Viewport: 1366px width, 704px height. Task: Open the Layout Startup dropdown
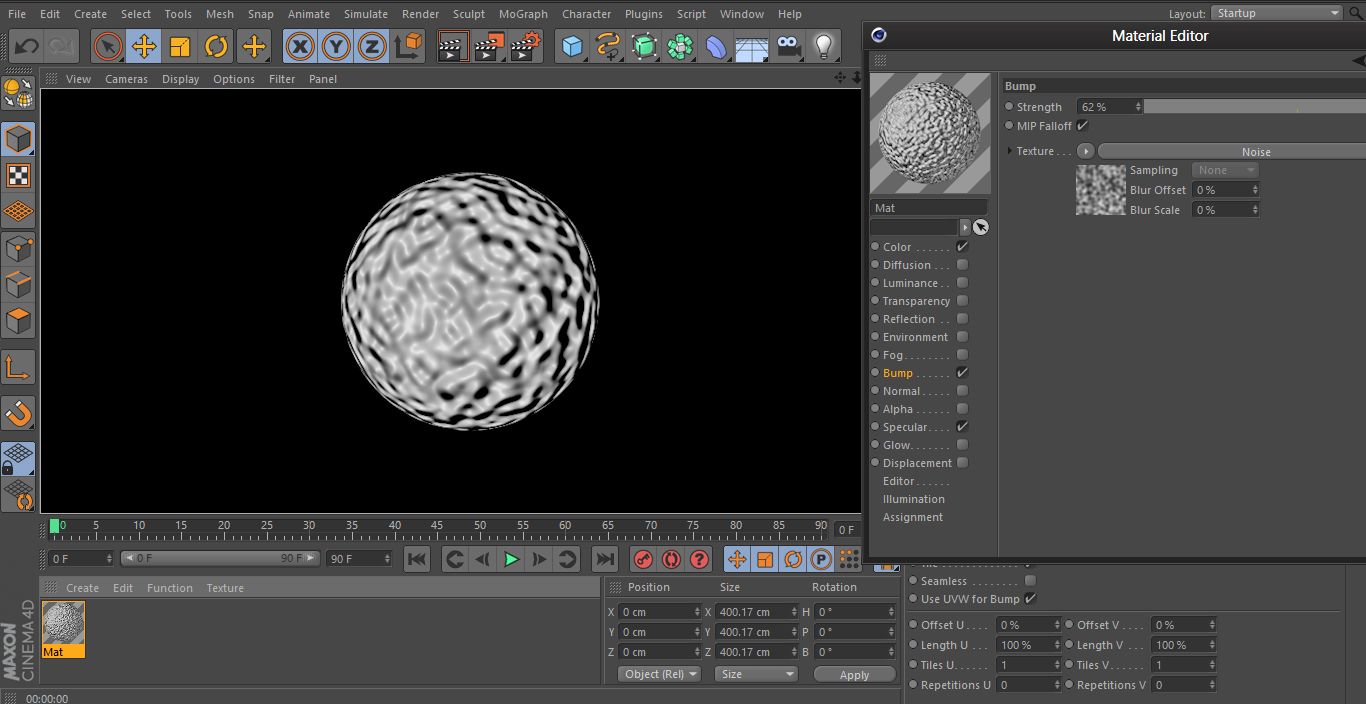point(1277,13)
